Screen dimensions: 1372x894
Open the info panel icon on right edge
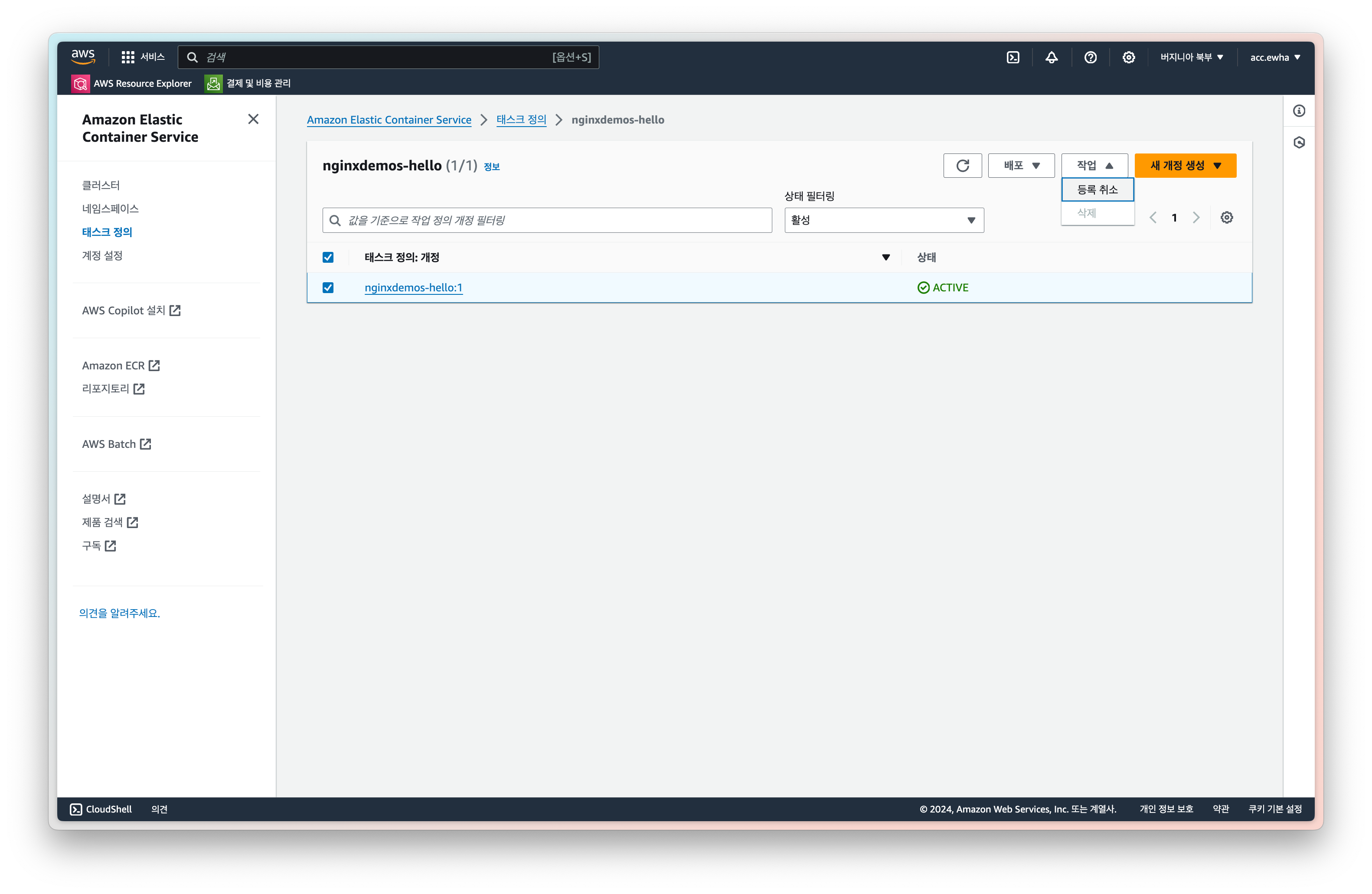(1299, 111)
